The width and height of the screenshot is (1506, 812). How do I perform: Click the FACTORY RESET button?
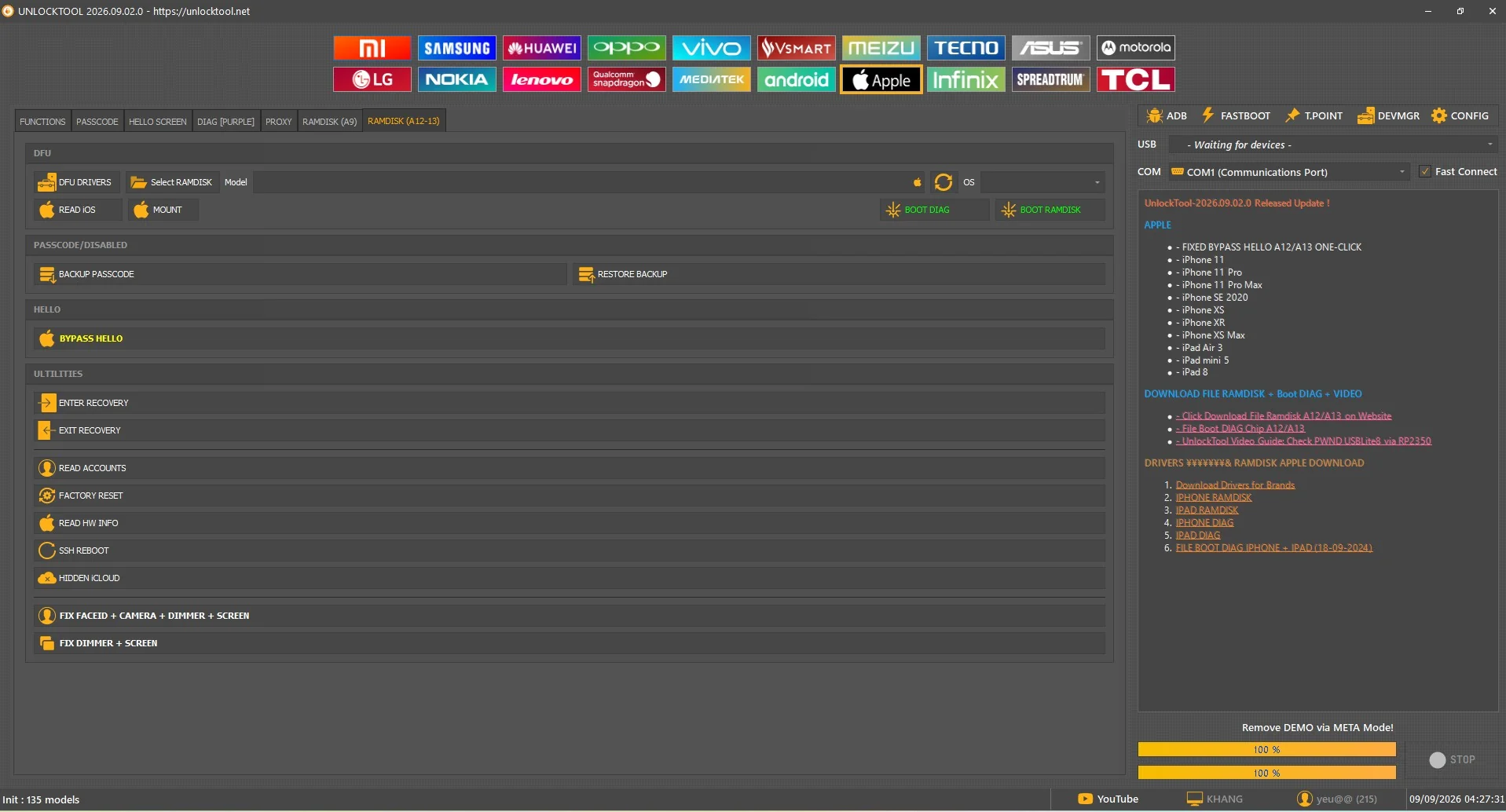tap(569, 496)
